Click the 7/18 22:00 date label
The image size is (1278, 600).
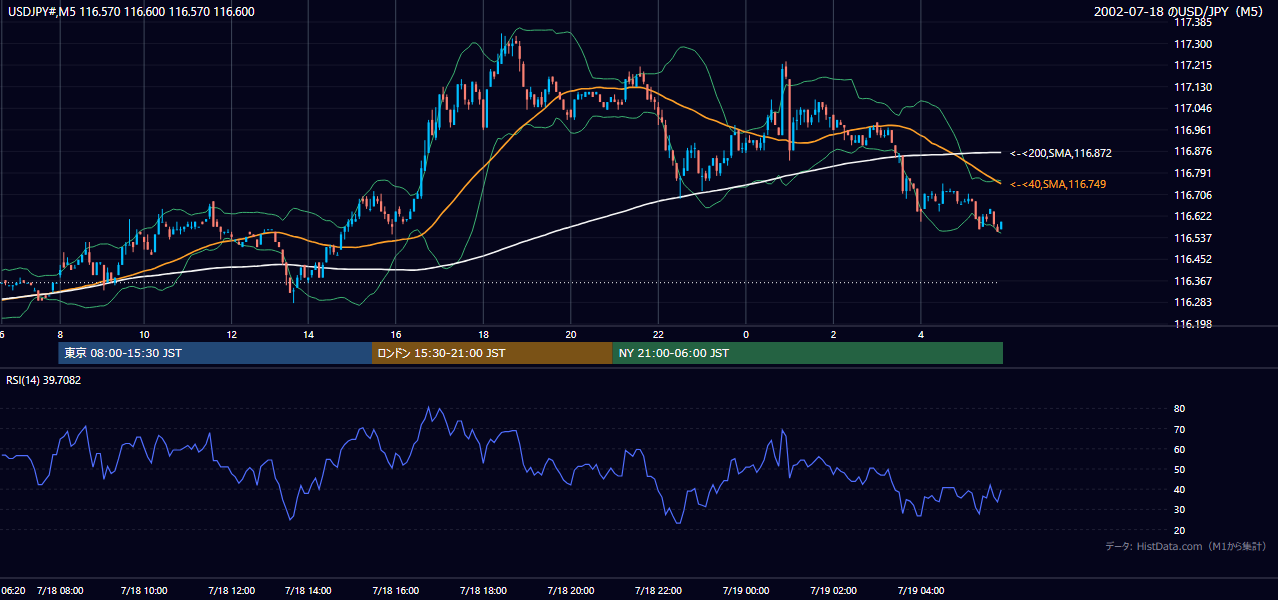click(x=658, y=590)
